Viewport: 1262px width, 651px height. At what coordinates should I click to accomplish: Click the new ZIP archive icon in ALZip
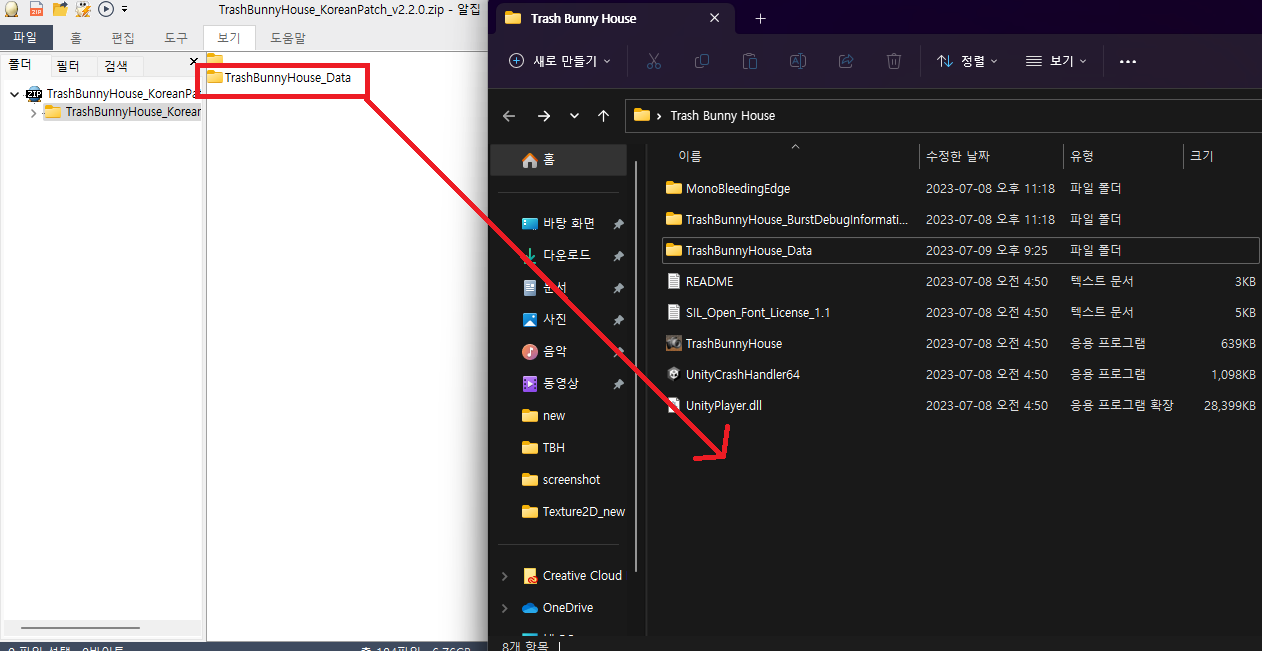click(x=36, y=9)
